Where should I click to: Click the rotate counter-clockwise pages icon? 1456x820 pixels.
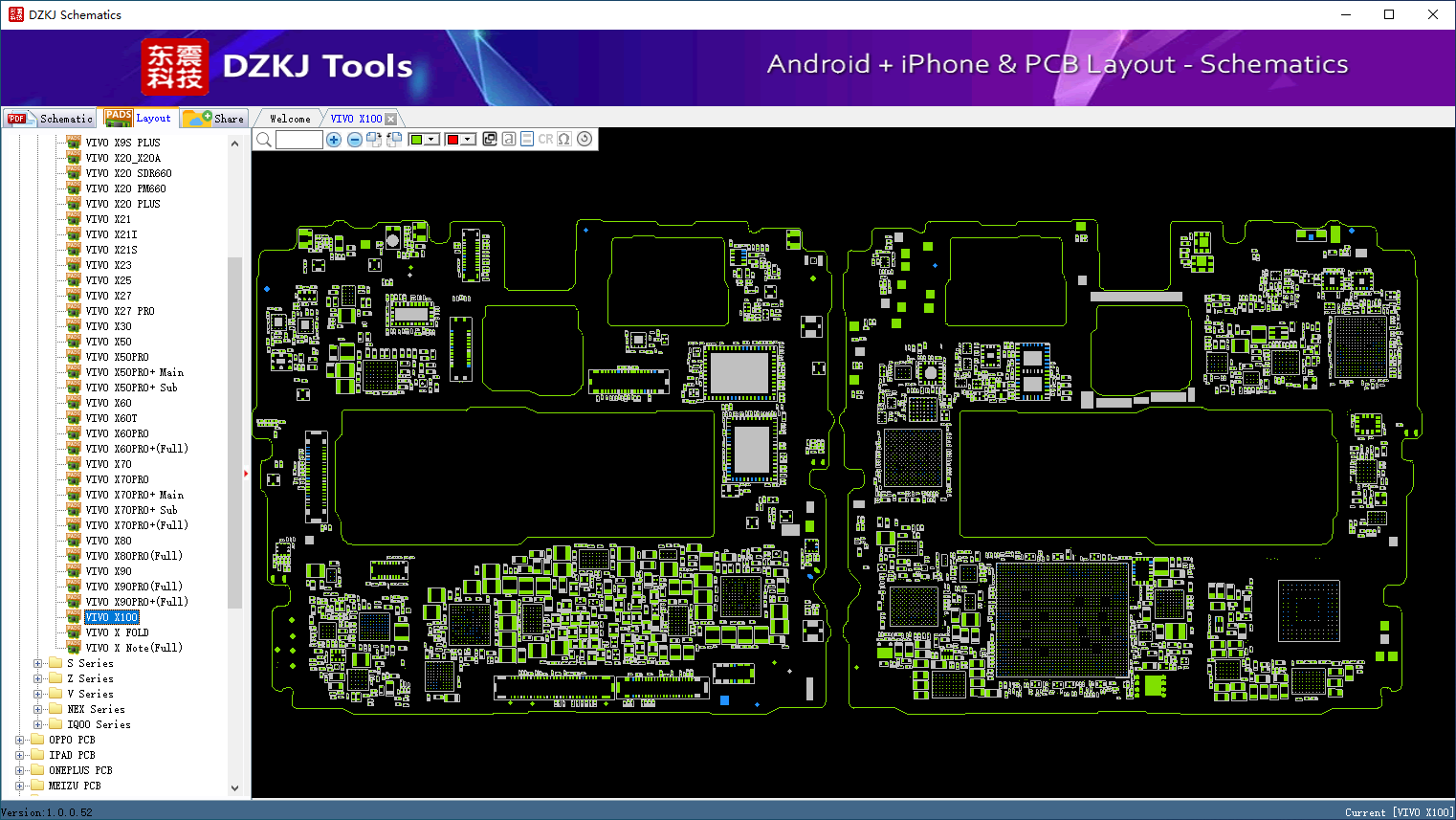tap(394, 140)
